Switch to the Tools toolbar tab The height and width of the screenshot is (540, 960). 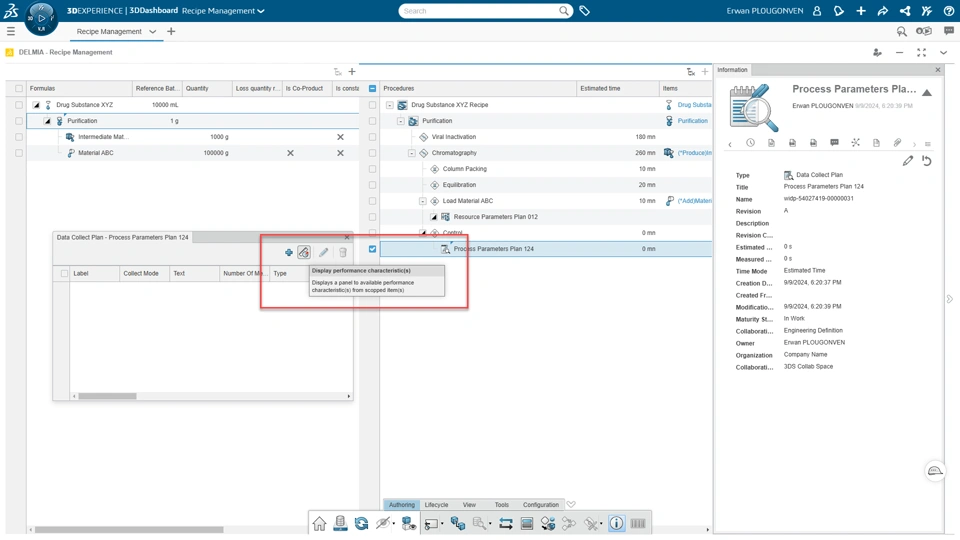[501, 504]
